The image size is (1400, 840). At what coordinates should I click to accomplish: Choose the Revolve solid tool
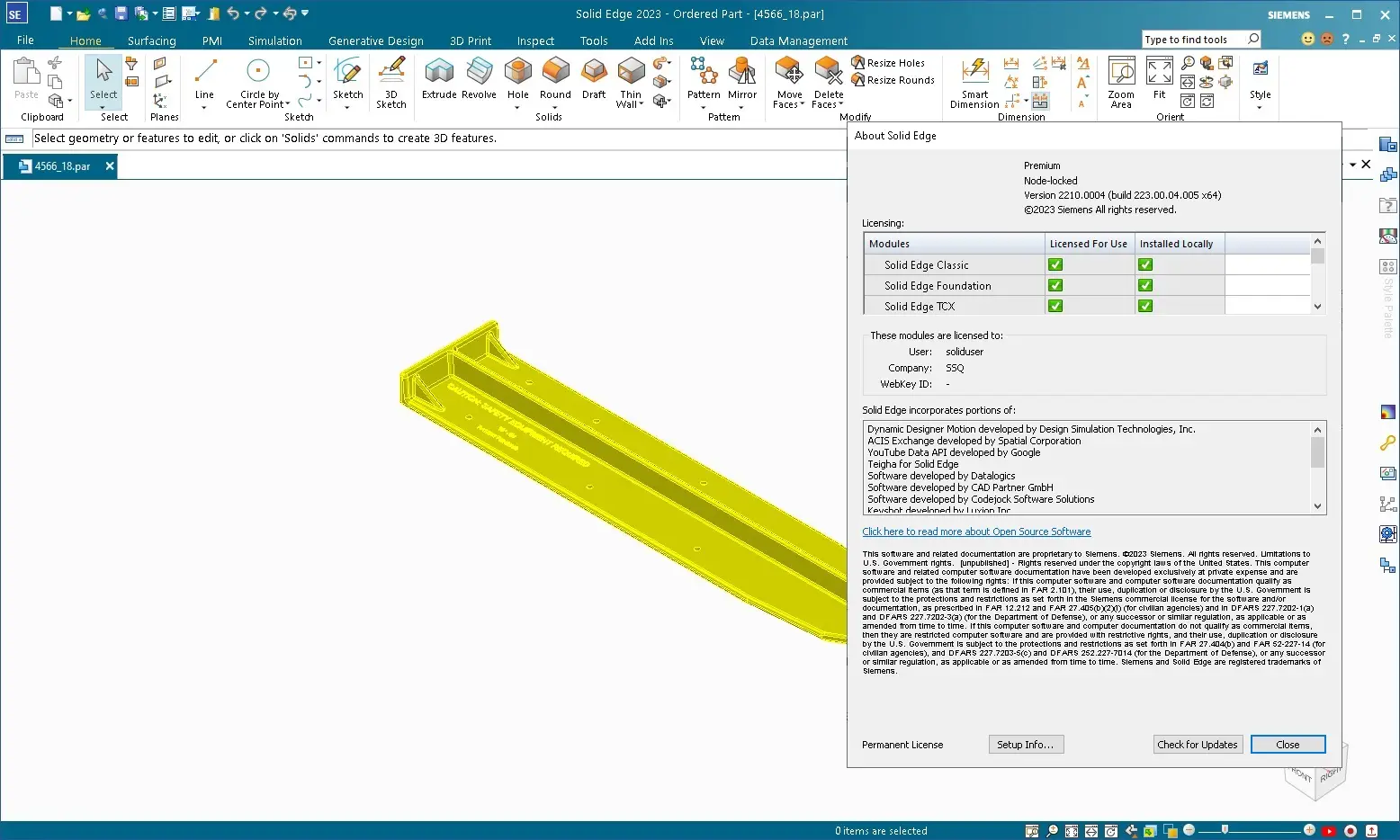point(479,78)
